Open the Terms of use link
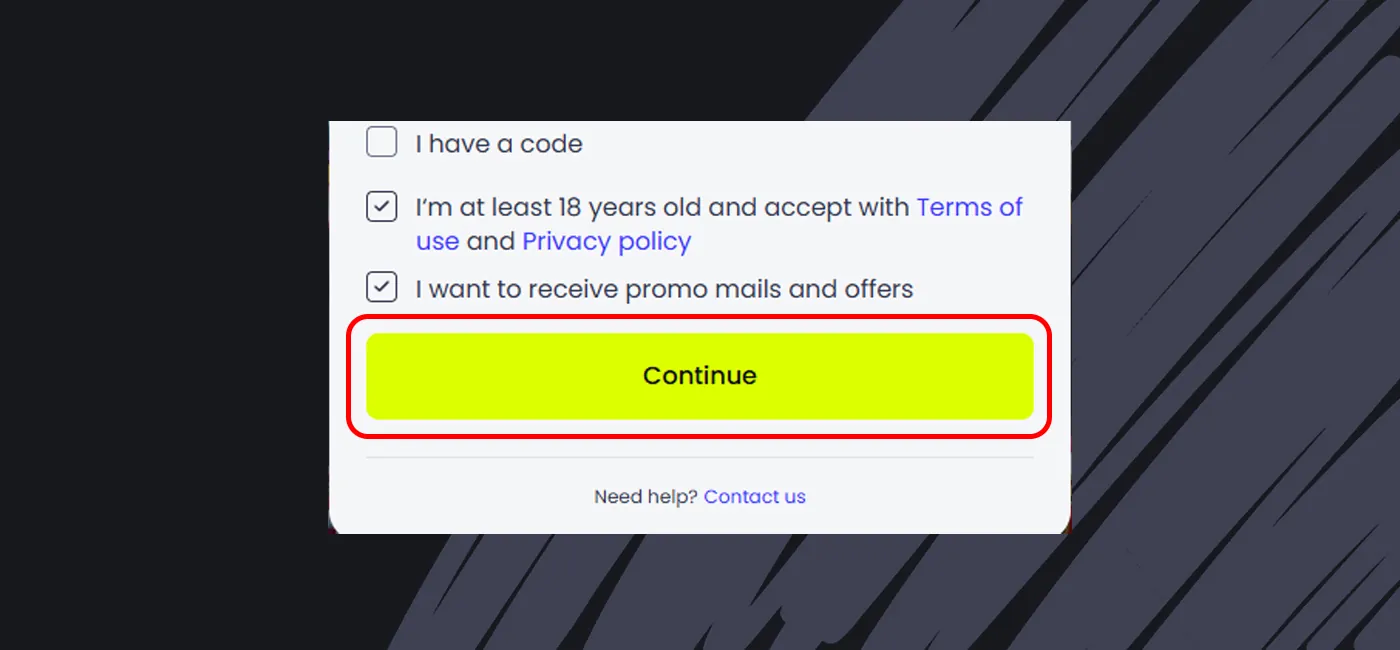1400x650 pixels. pos(969,207)
